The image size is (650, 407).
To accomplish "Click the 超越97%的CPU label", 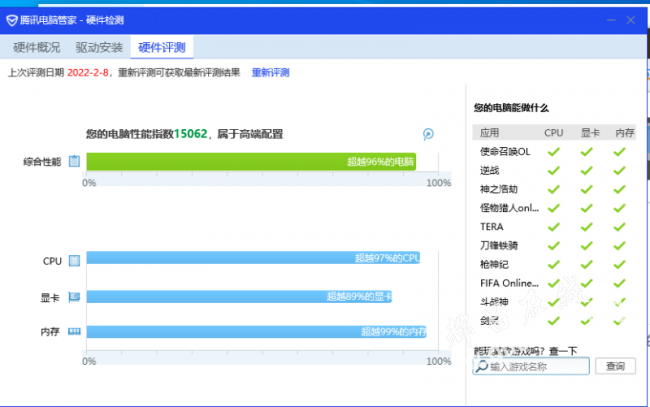I will pyautogui.click(x=387, y=258).
